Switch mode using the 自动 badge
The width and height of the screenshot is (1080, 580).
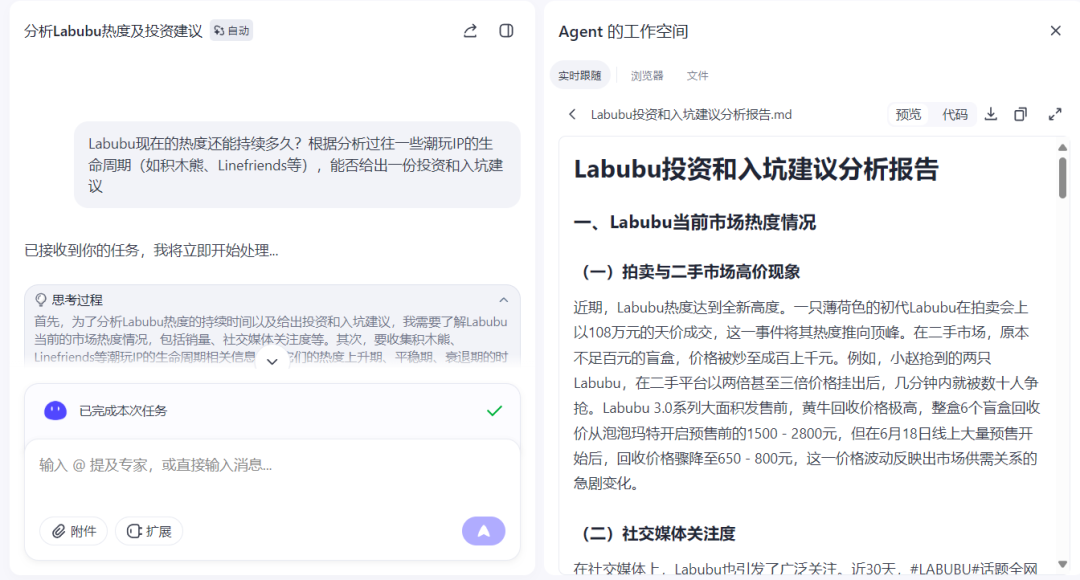click(x=231, y=31)
